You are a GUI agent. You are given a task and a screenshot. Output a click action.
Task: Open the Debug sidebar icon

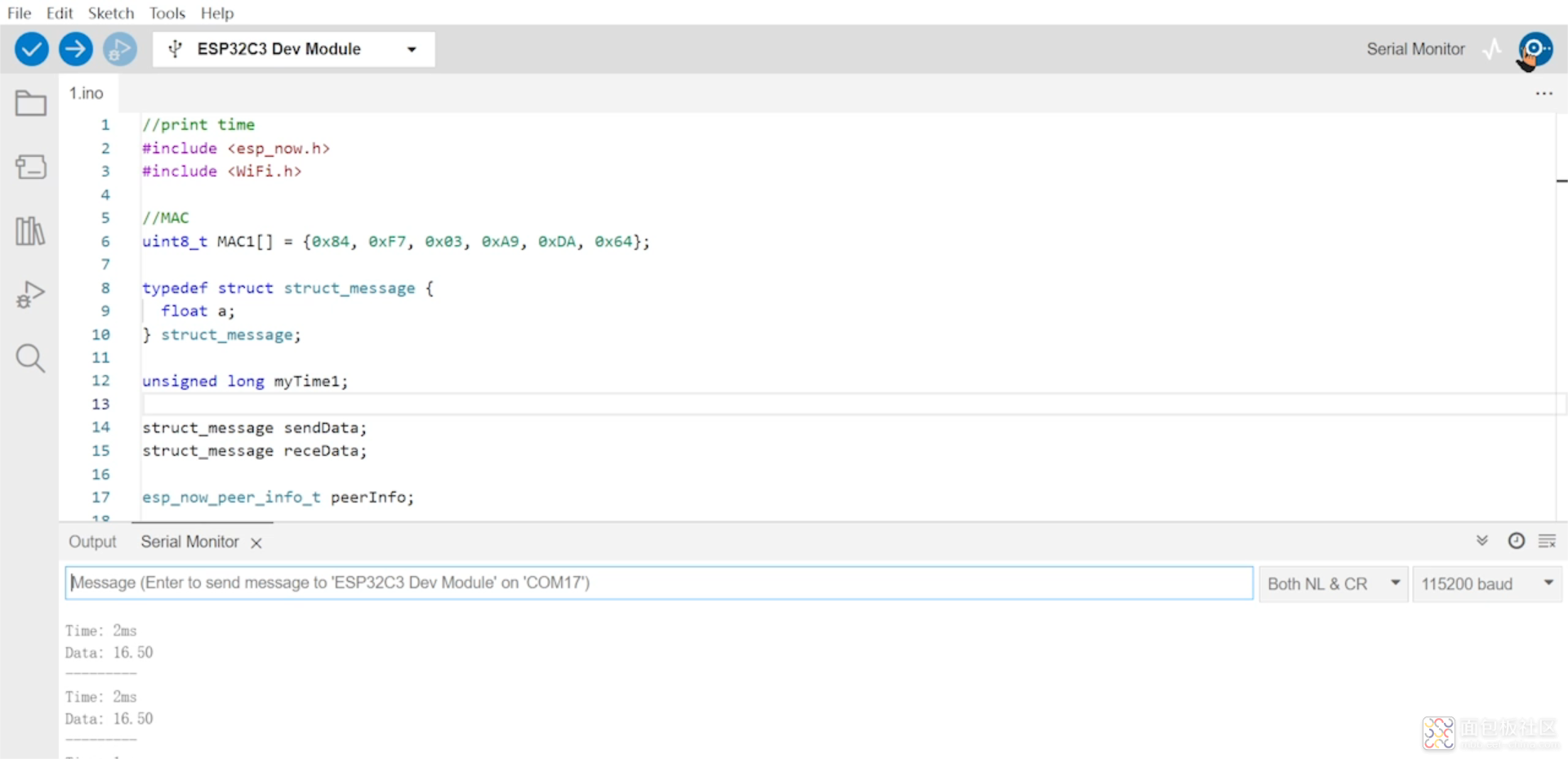pos(31,294)
